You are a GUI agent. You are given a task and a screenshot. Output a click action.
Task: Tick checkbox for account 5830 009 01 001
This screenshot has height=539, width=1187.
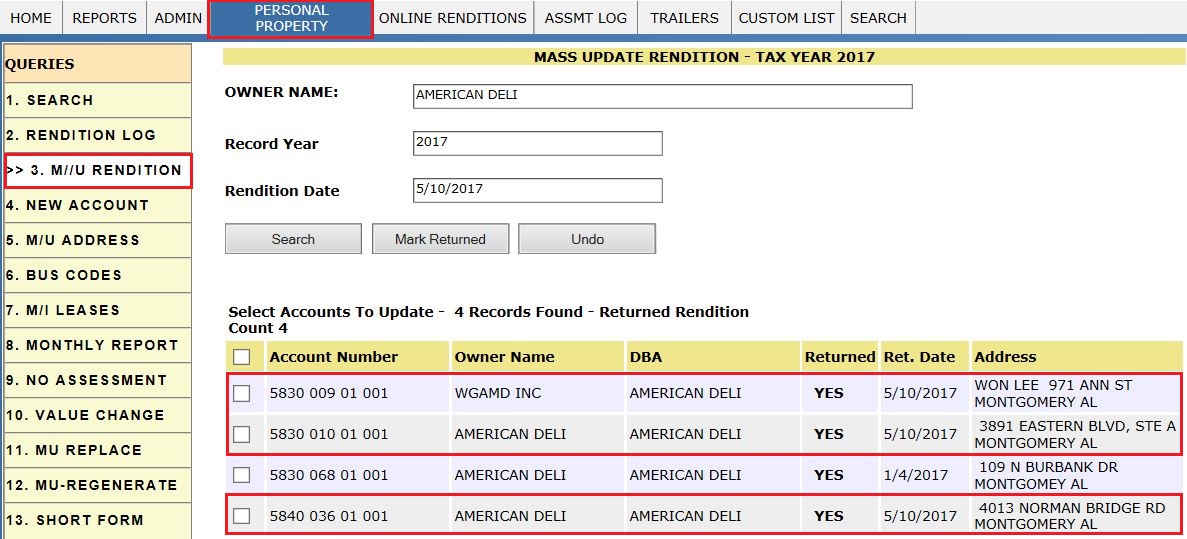241,393
